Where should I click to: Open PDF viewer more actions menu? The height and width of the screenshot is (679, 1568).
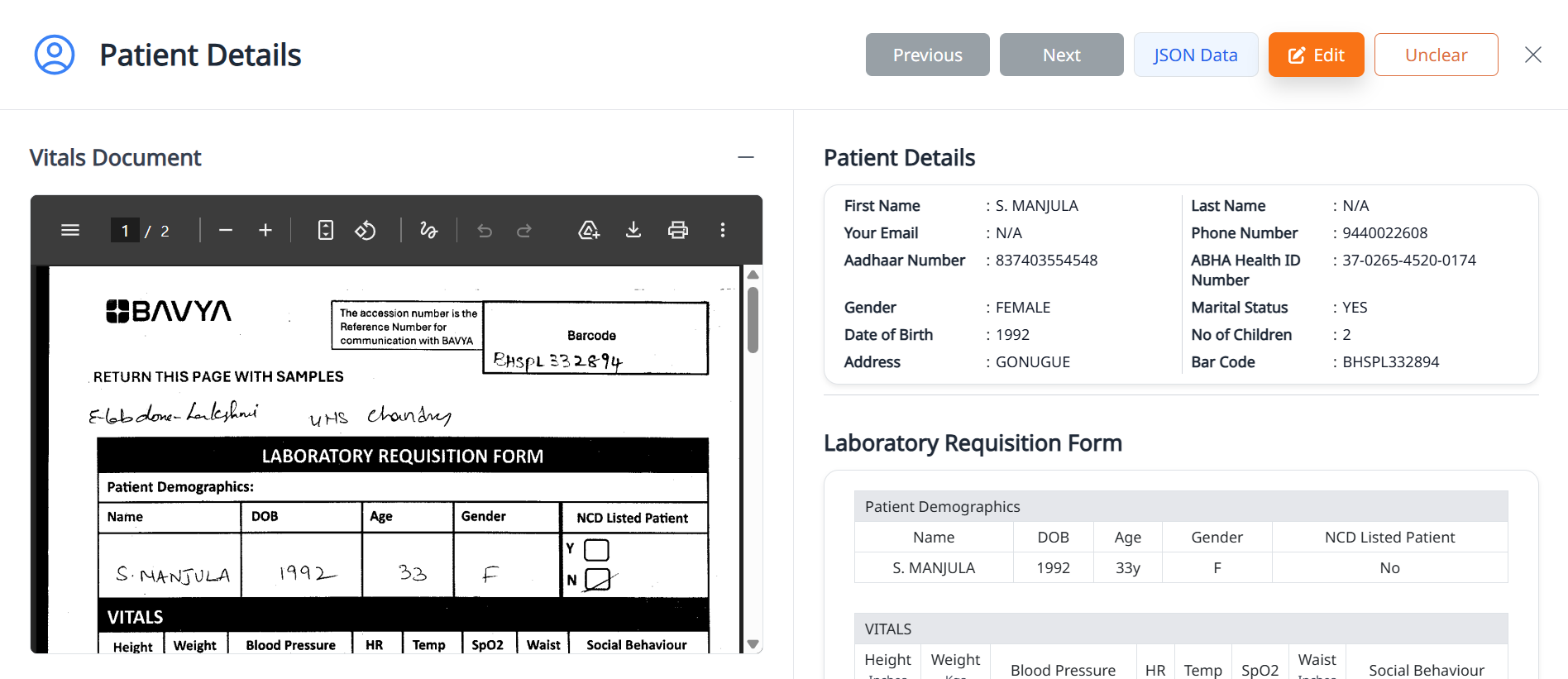pyautogui.click(x=723, y=230)
